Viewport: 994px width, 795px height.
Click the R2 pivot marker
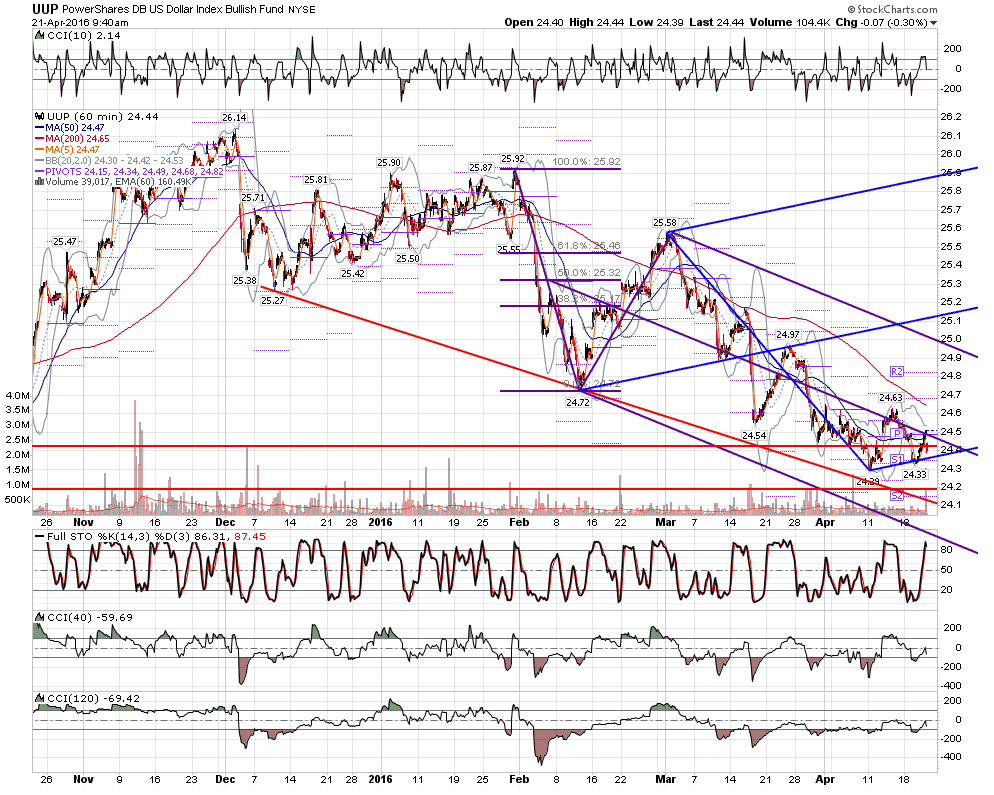(896, 372)
